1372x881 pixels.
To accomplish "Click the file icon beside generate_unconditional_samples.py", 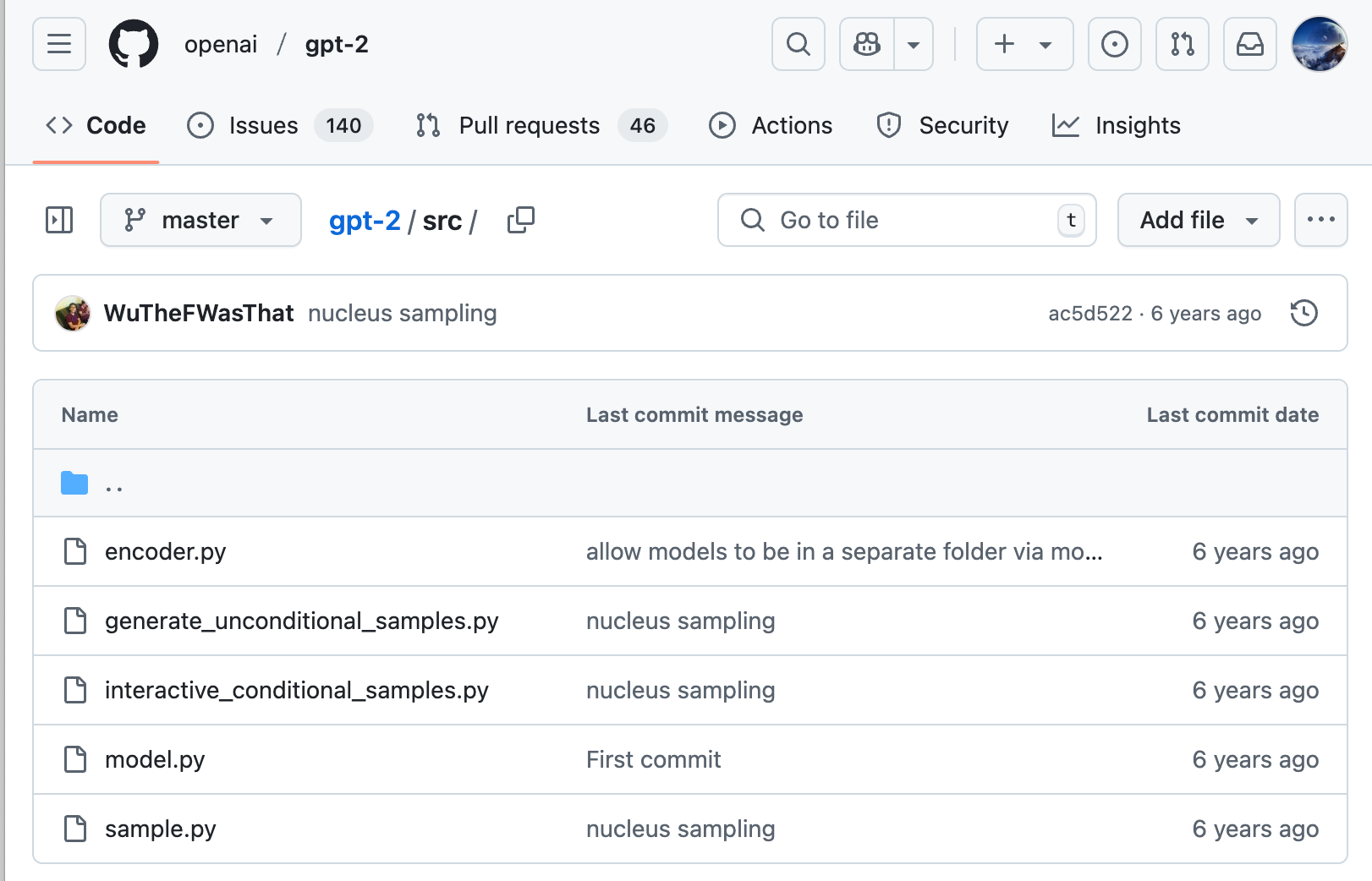I will point(75,621).
